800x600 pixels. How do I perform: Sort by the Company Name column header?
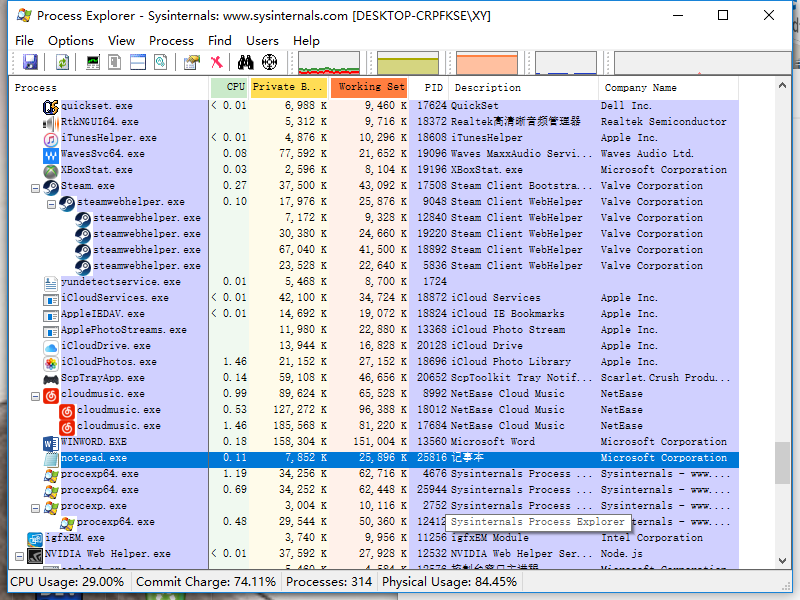[x=668, y=88]
